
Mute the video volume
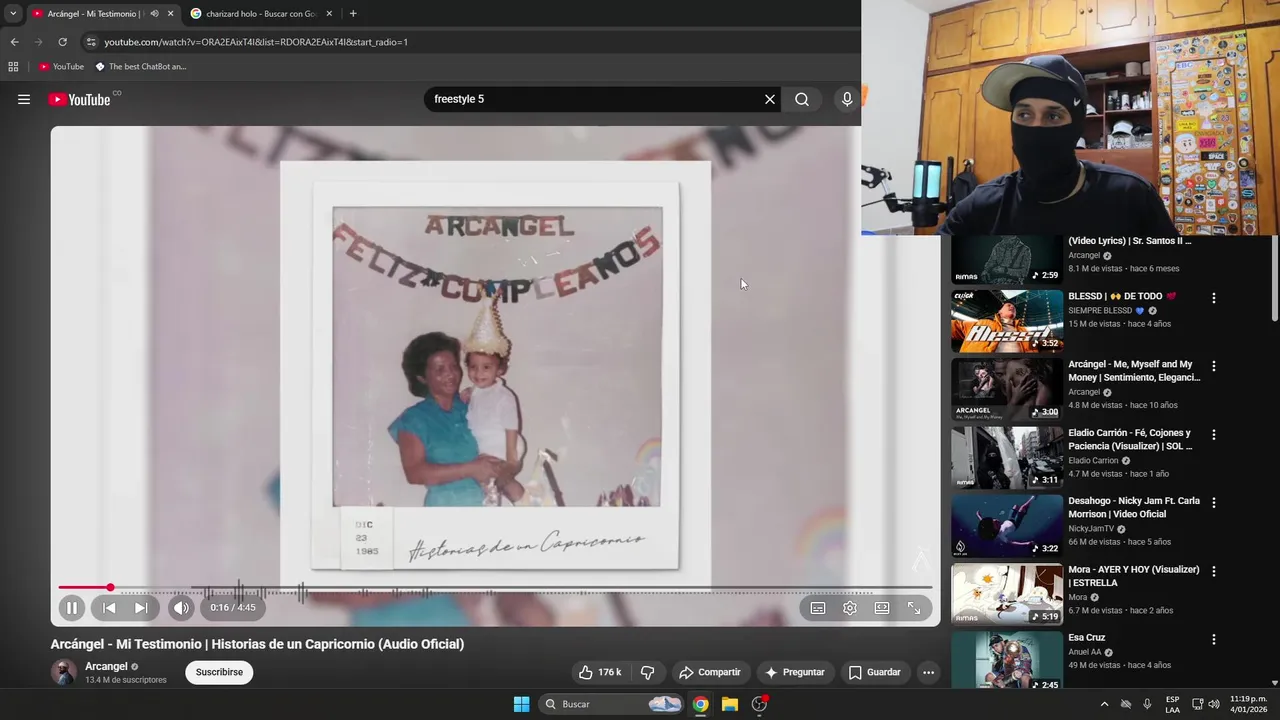pyautogui.click(x=180, y=607)
